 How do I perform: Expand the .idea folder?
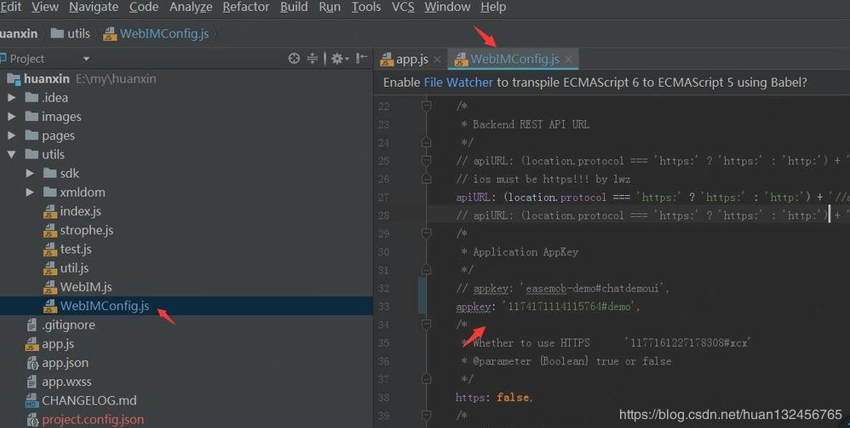click(12, 98)
